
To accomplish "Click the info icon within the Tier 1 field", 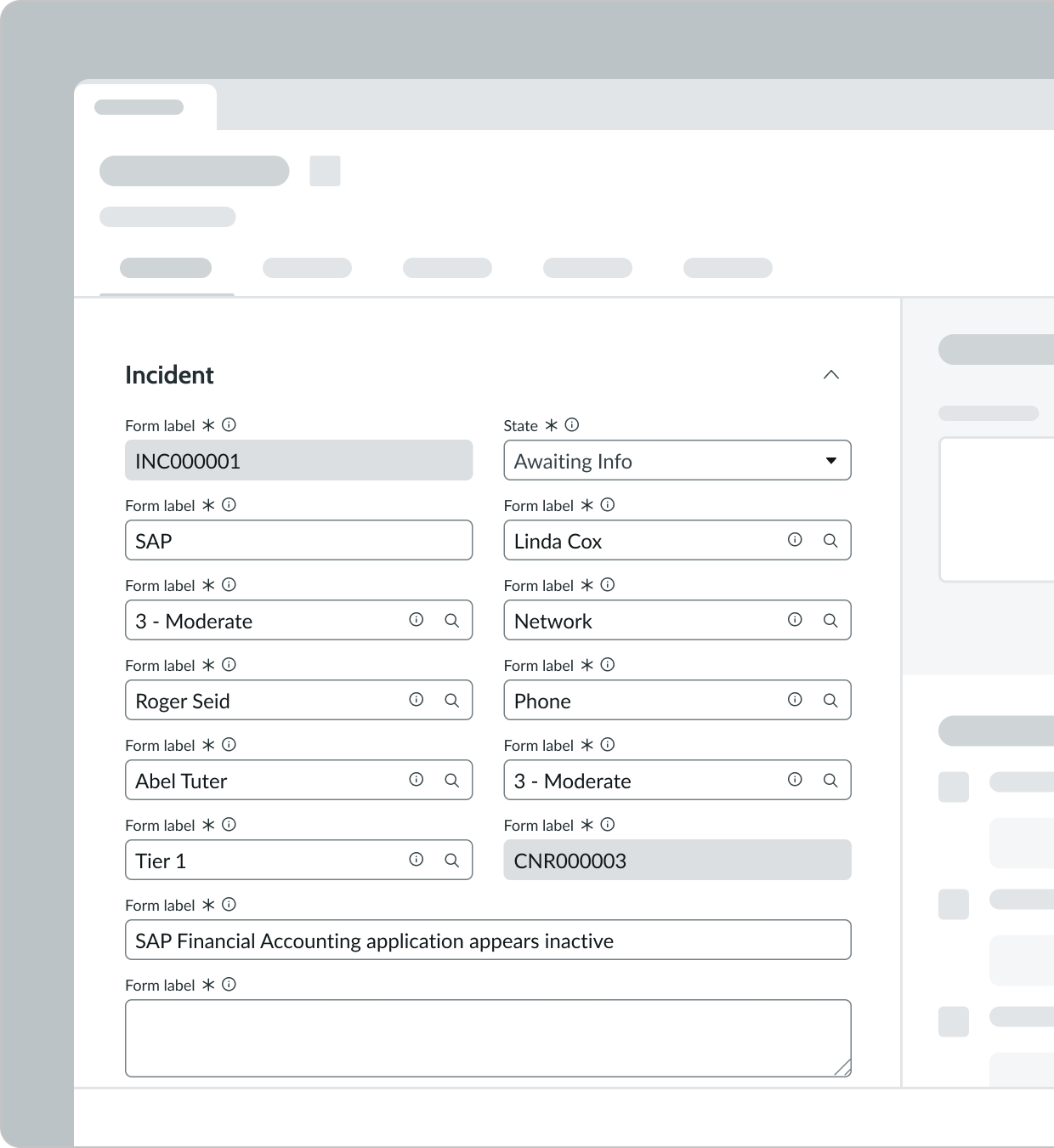I will pyautogui.click(x=415, y=860).
